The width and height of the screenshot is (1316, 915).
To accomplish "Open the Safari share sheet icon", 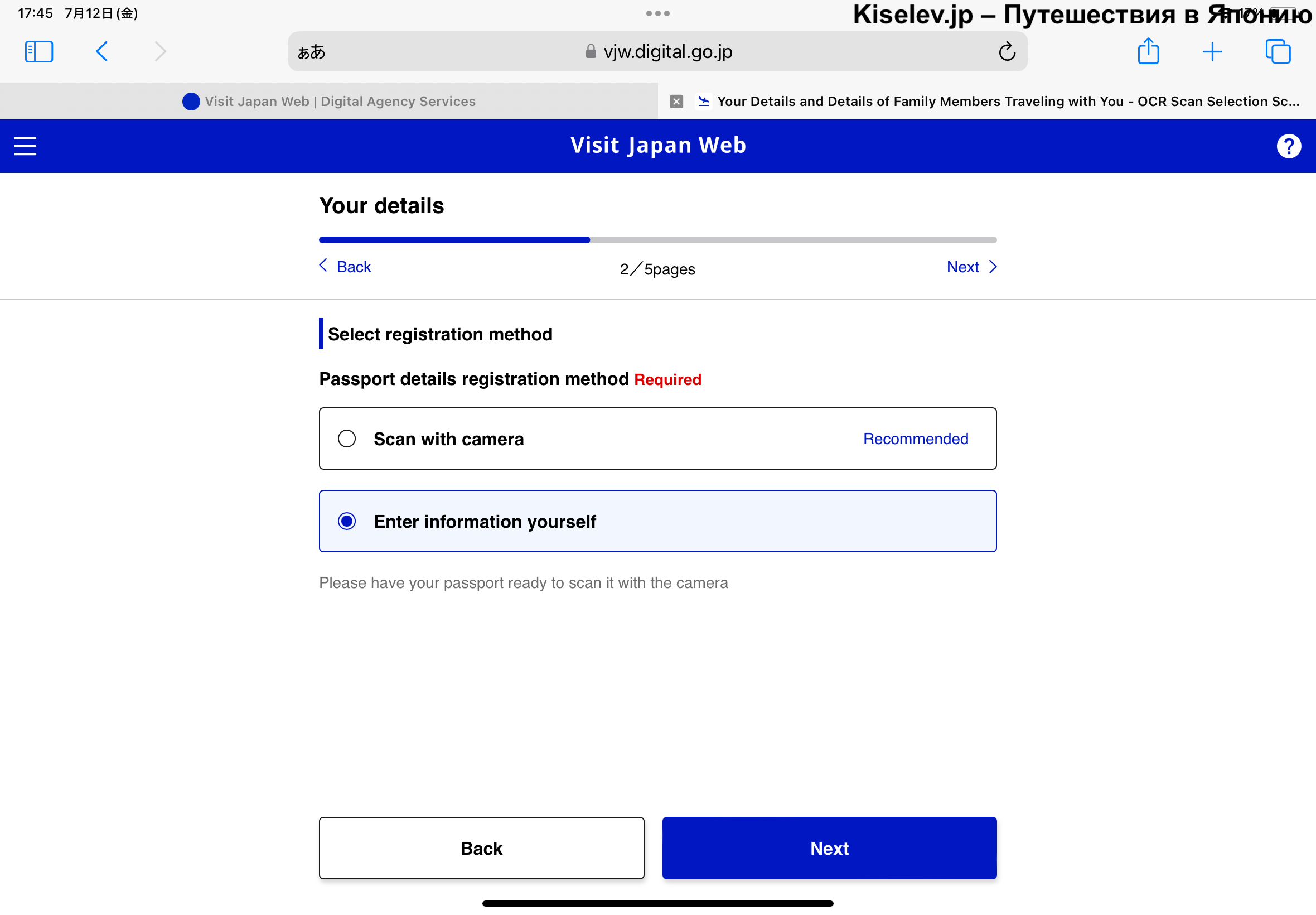I will (1148, 51).
